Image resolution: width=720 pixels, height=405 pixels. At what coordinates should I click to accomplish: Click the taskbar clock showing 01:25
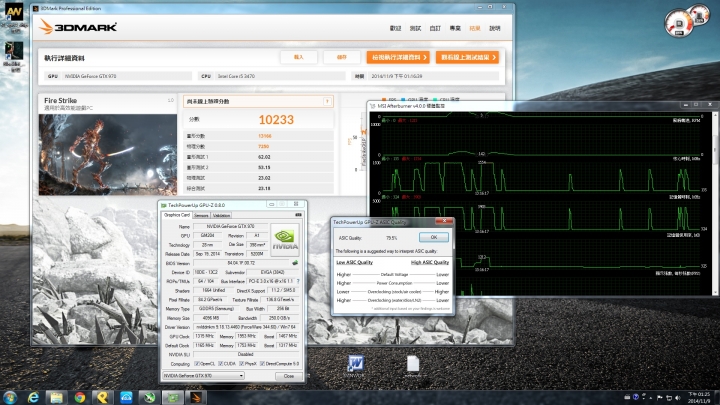coord(698,398)
